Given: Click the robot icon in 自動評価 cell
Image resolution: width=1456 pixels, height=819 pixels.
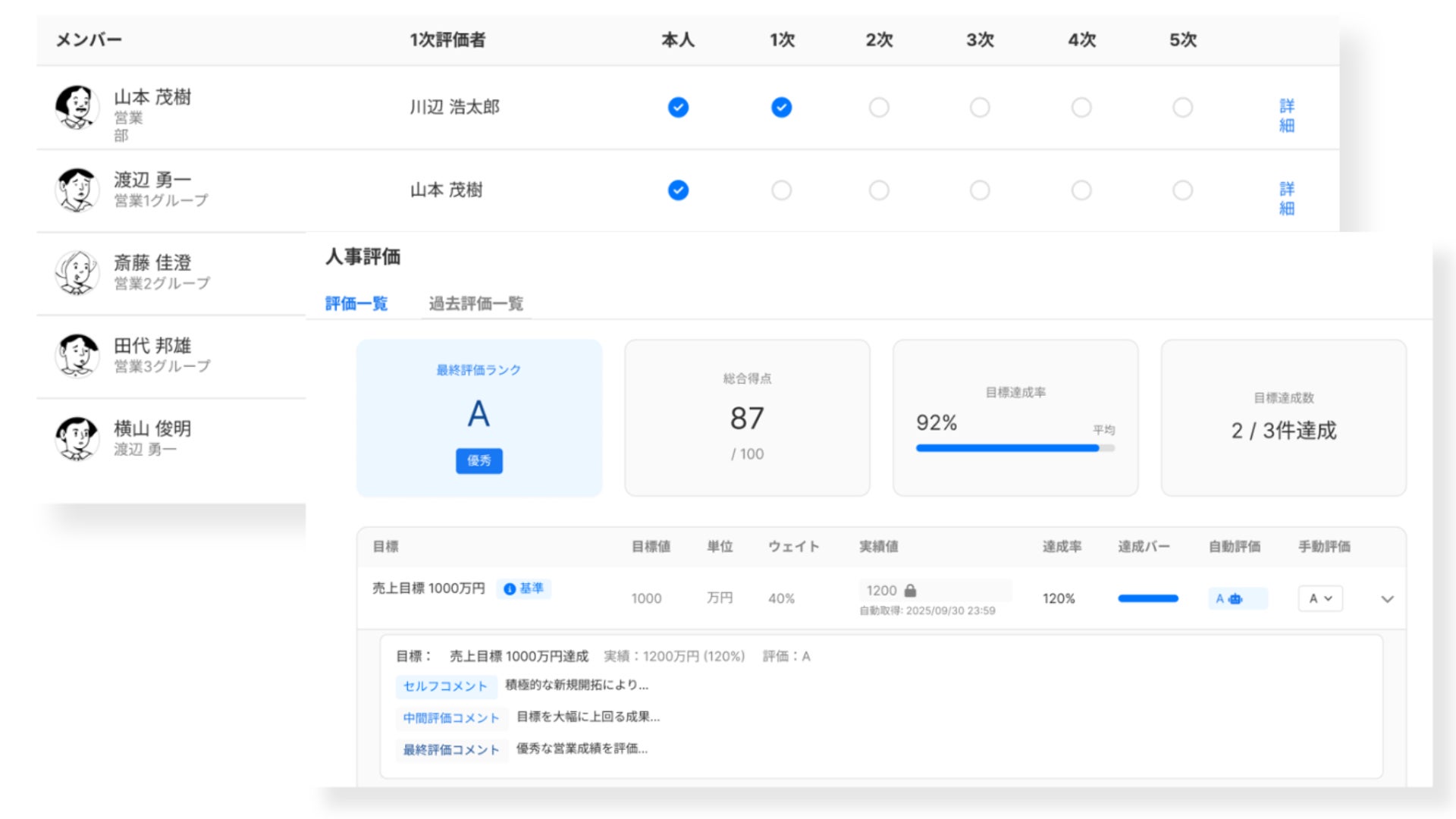Looking at the screenshot, I should point(1235,599).
